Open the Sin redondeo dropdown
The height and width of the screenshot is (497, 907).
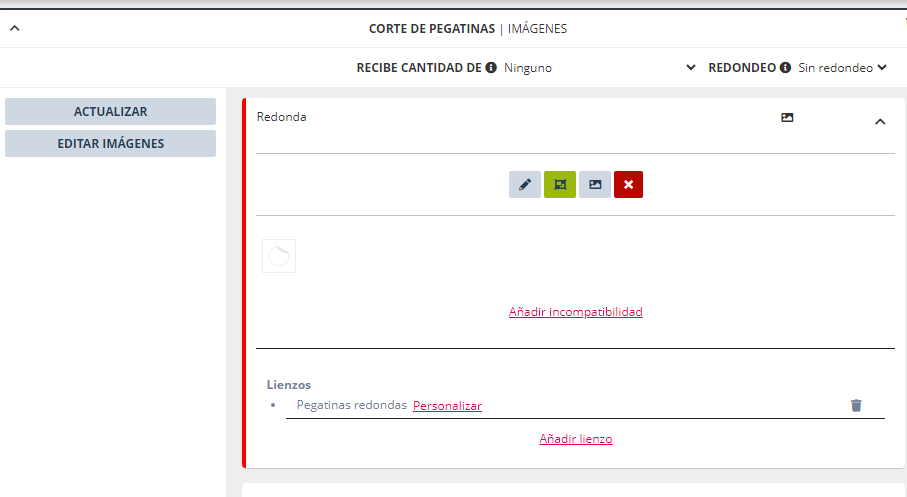click(x=842, y=68)
